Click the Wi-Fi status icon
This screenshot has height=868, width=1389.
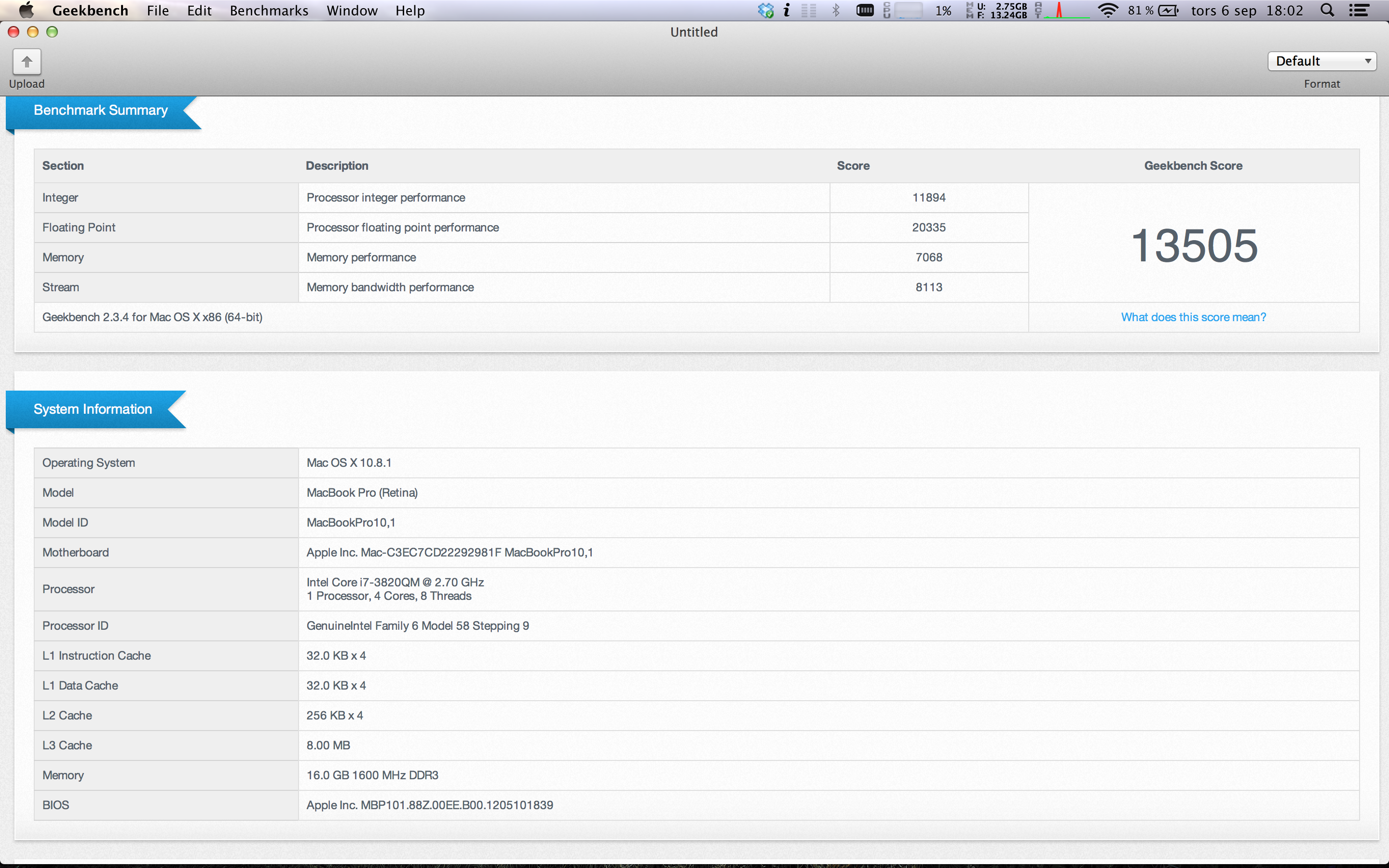pyautogui.click(x=1108, y=10)
